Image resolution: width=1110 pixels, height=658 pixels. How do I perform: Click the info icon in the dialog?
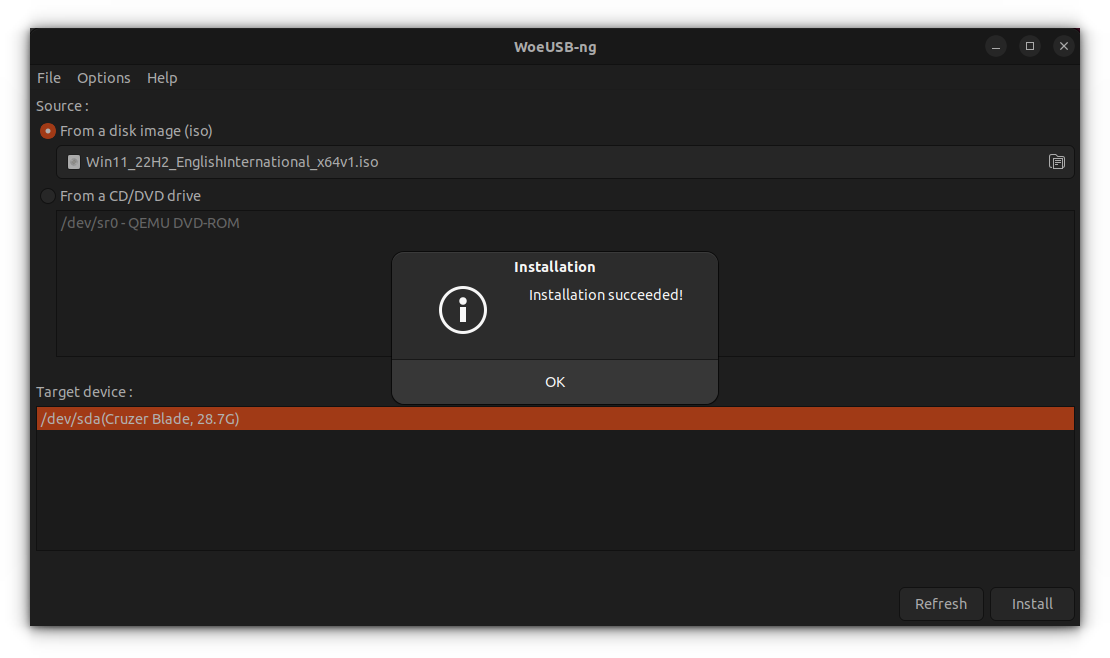[463, 310]
